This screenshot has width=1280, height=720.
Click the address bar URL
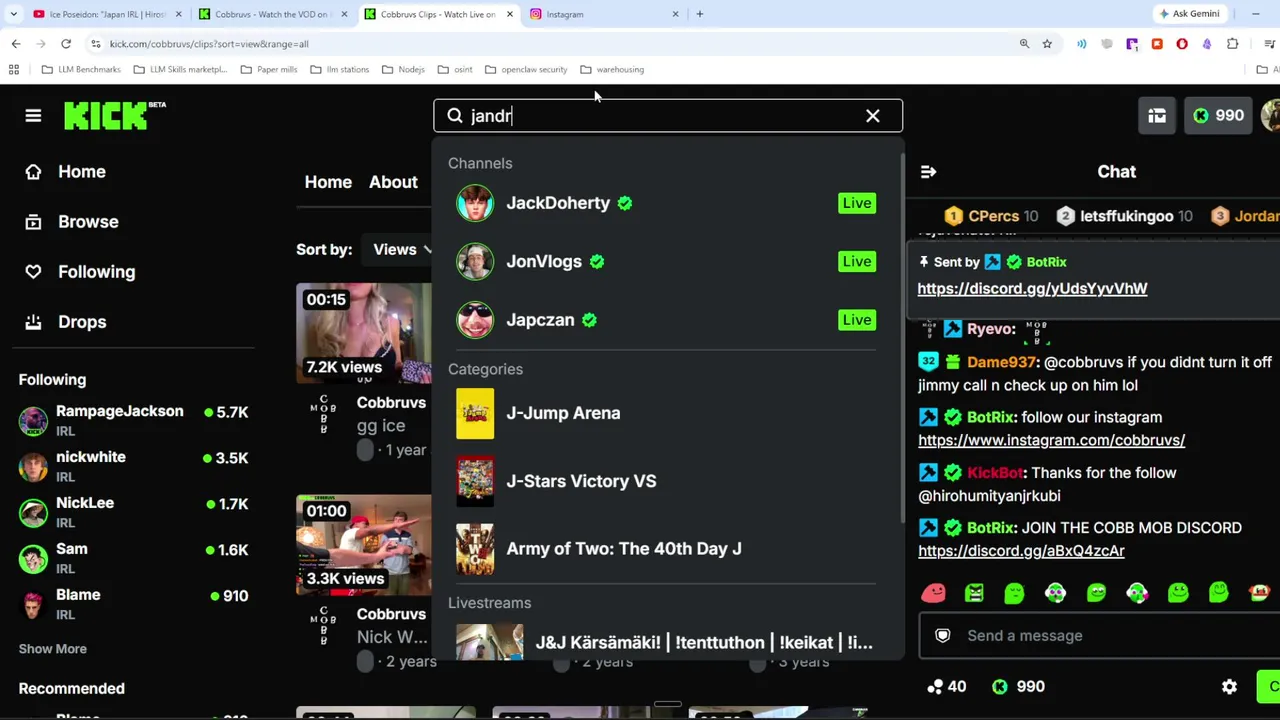209,44
